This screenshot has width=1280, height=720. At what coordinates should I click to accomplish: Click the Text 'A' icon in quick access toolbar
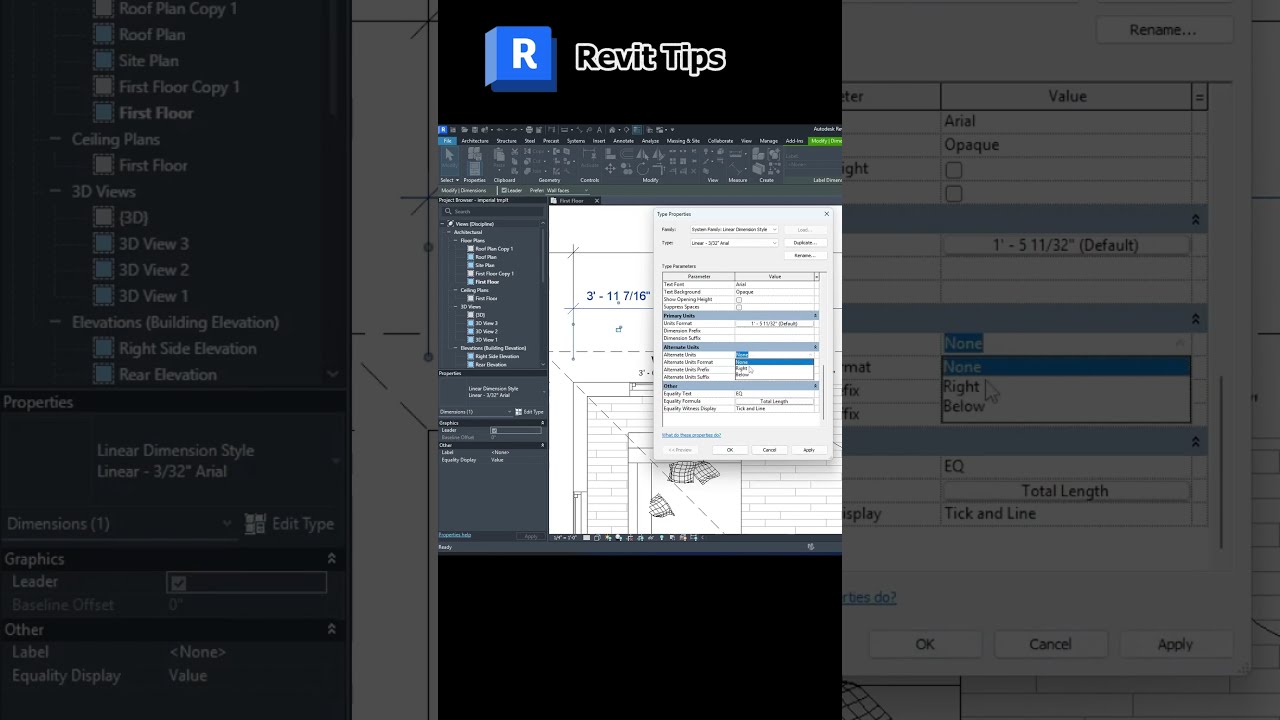599,129
